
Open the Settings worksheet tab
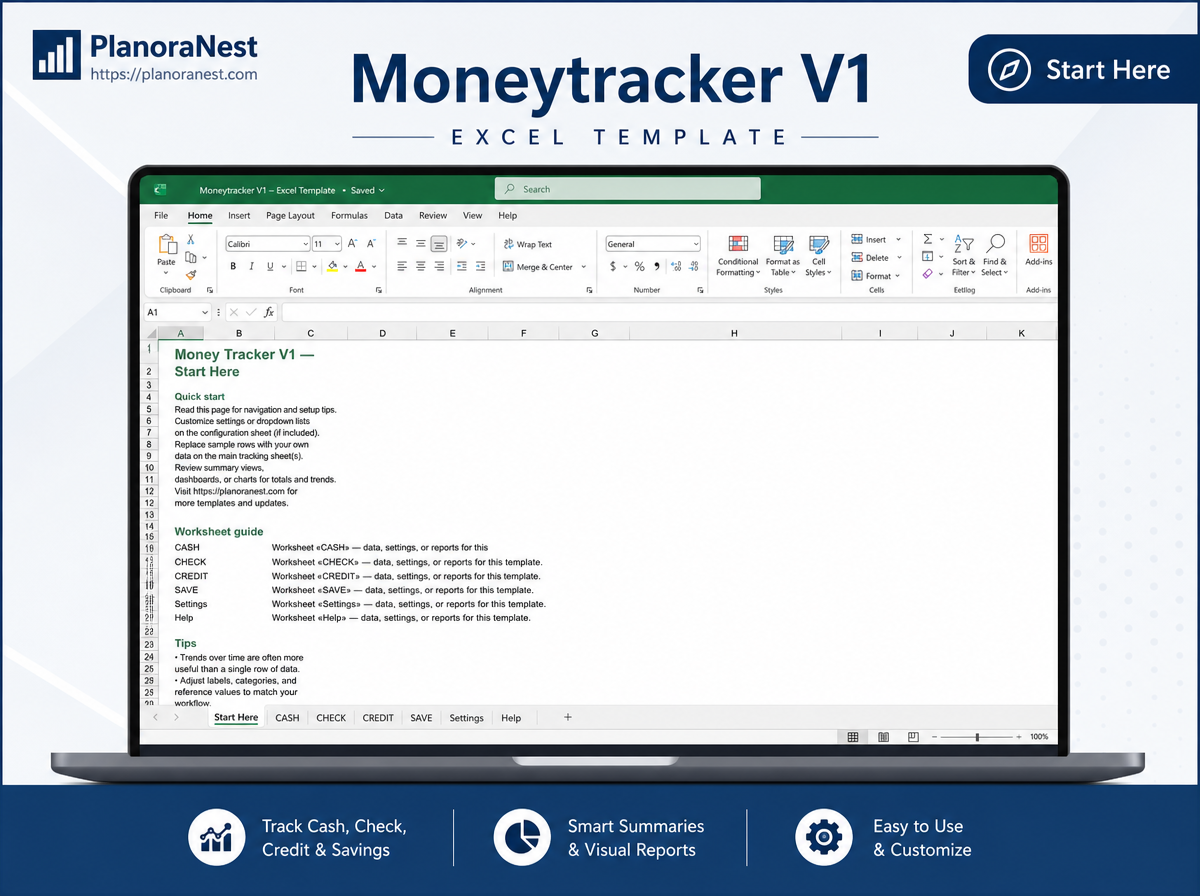[466, 718]
